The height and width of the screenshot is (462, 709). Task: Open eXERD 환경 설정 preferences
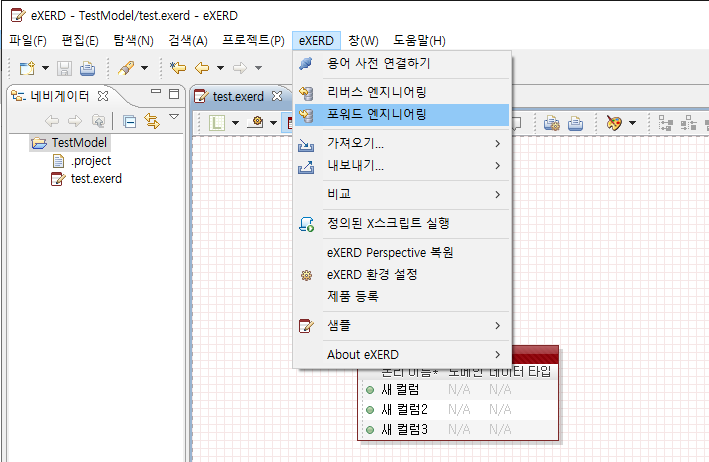coord(402,275)
